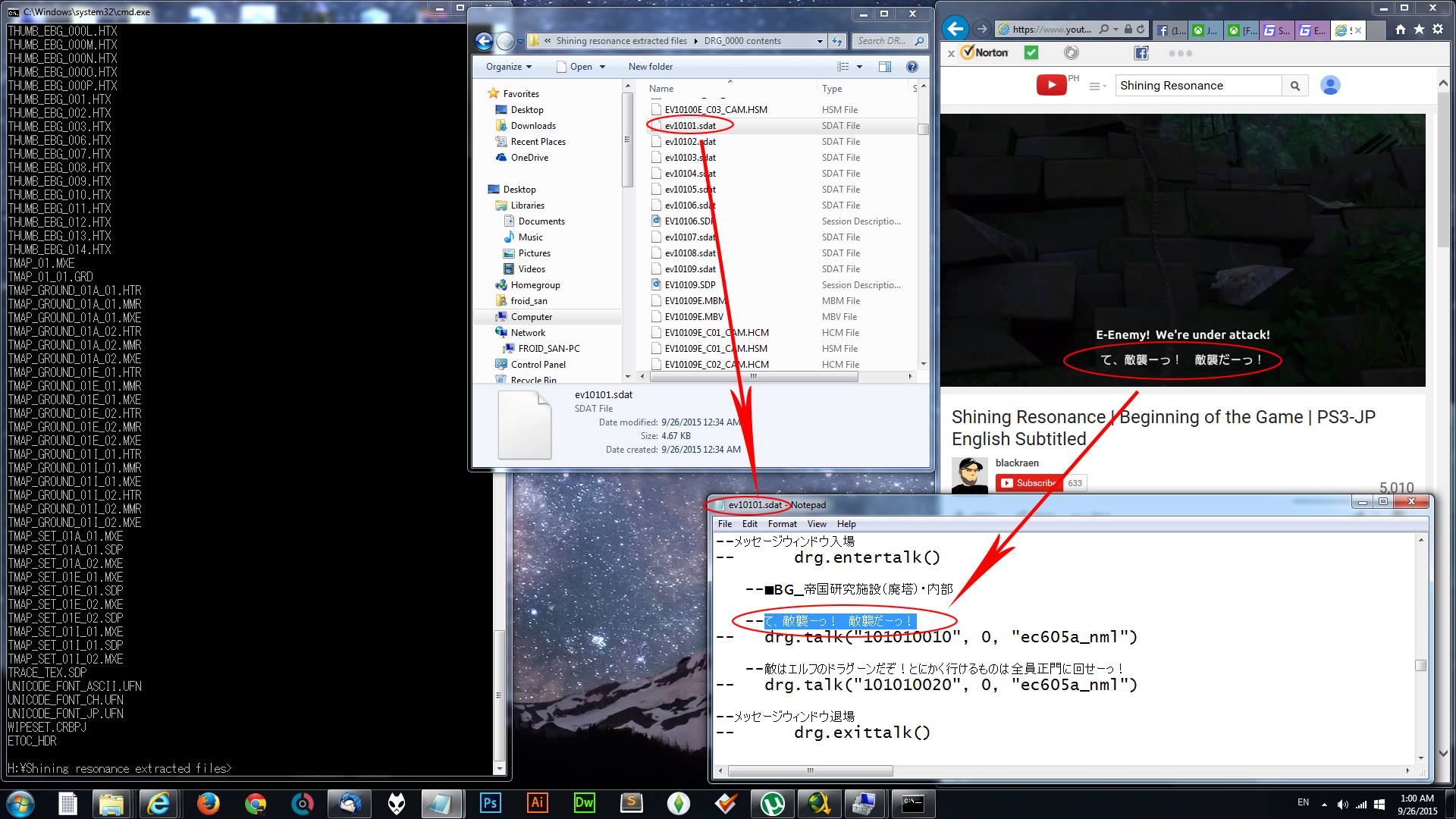Open Photoshop from the taskbar
The image size is (1456, 819).
coord(490,802)
